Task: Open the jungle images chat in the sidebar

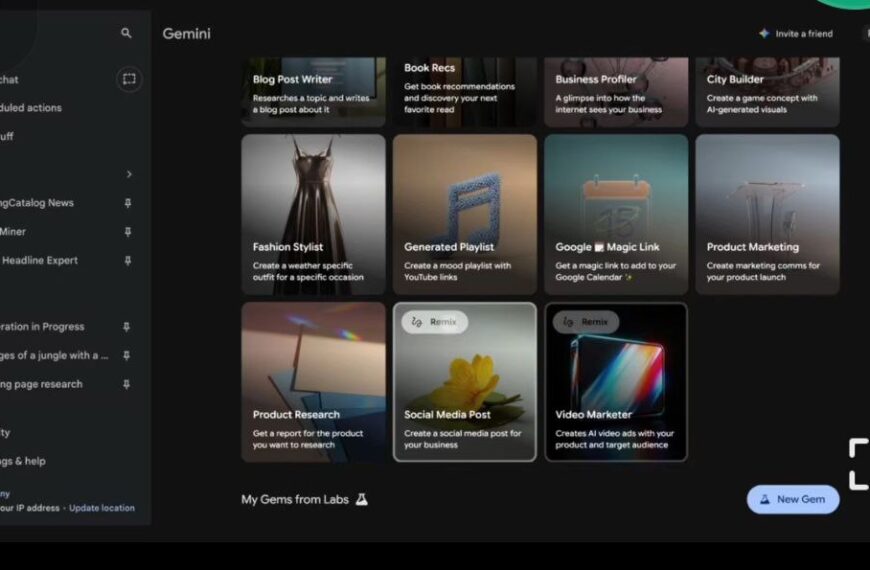Action: tap(54, 355)
